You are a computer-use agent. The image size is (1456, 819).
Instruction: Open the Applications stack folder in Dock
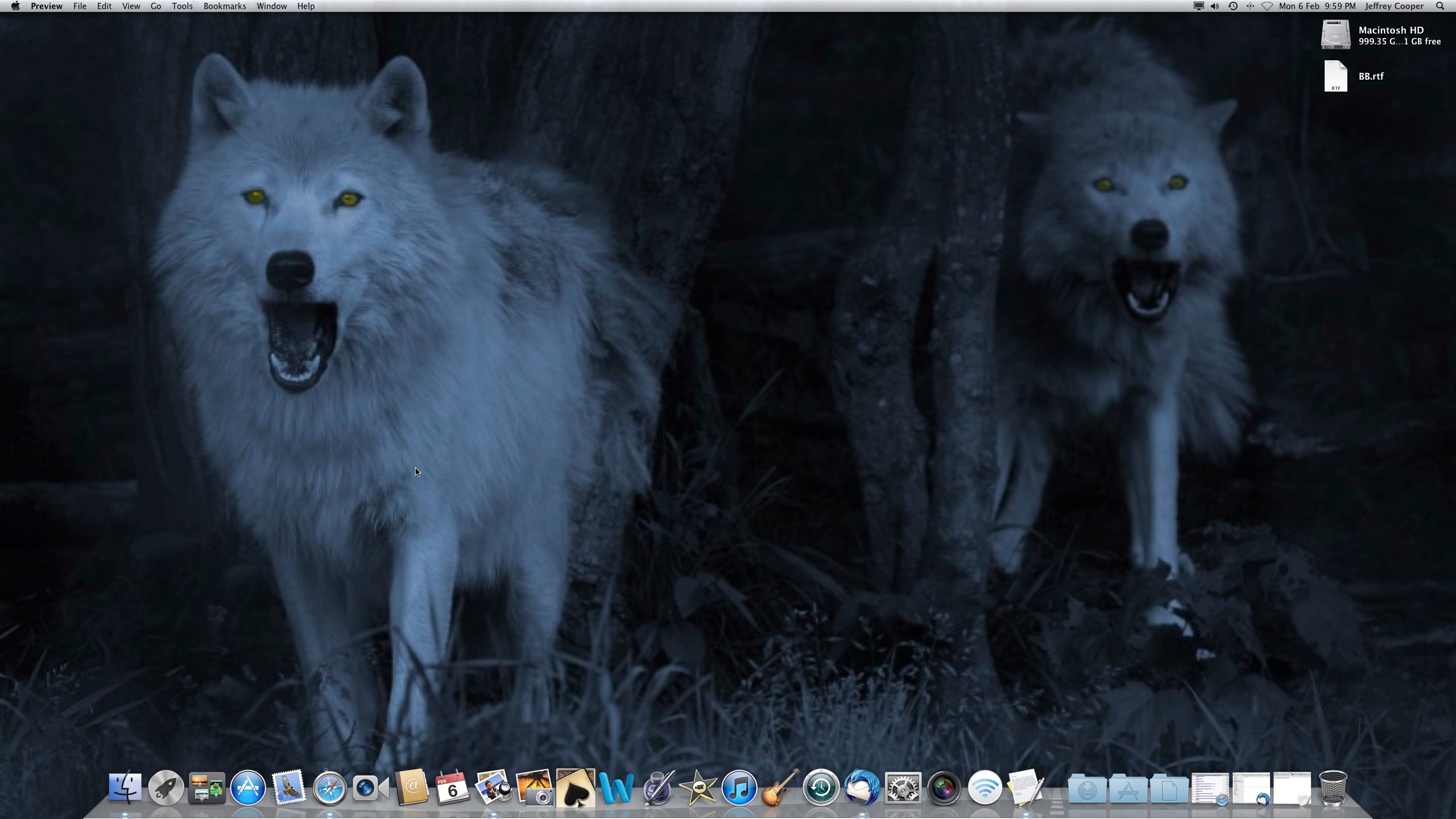(x=1128, y=789)
